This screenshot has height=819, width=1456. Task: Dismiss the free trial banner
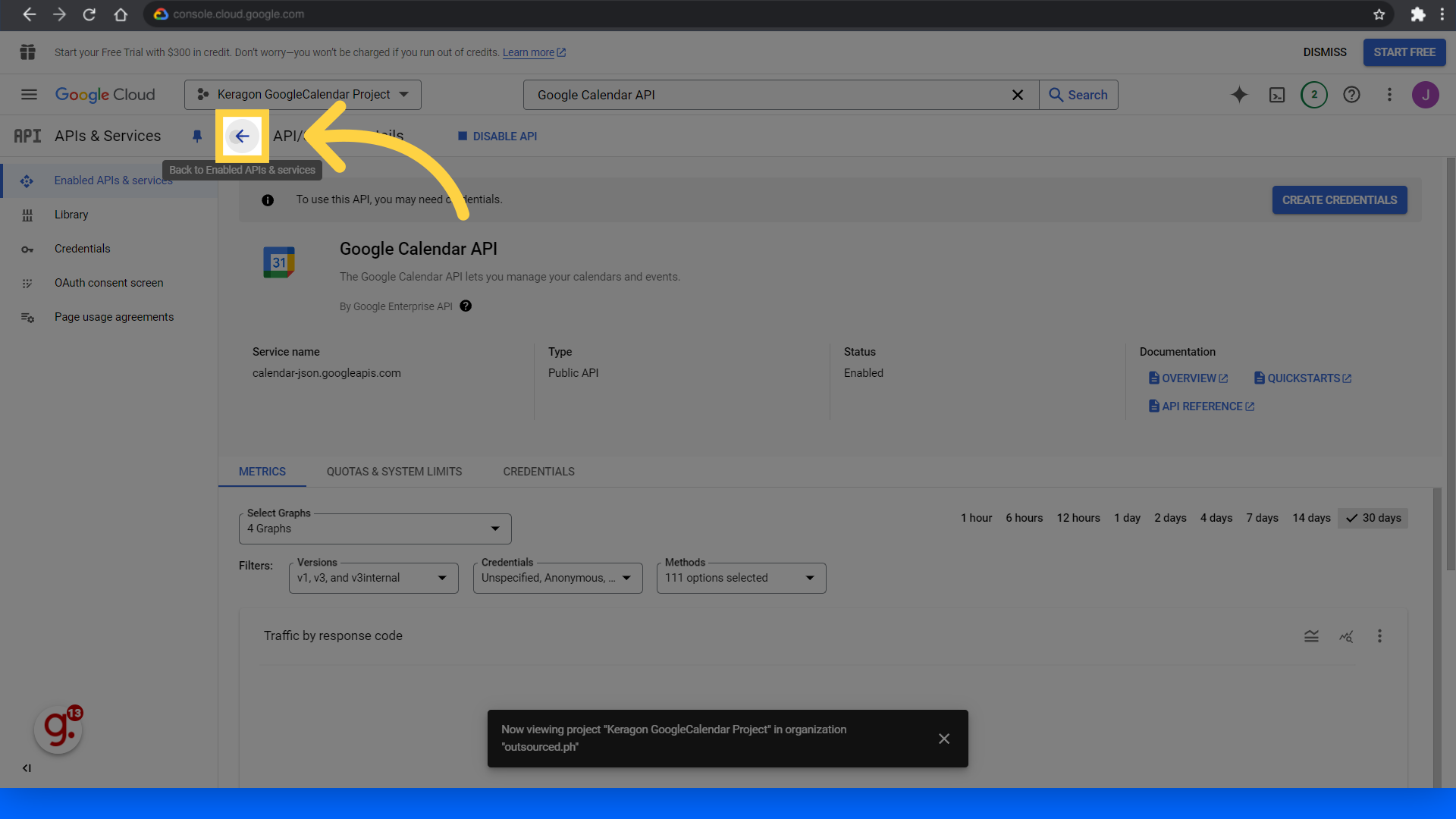(1325, 52)
